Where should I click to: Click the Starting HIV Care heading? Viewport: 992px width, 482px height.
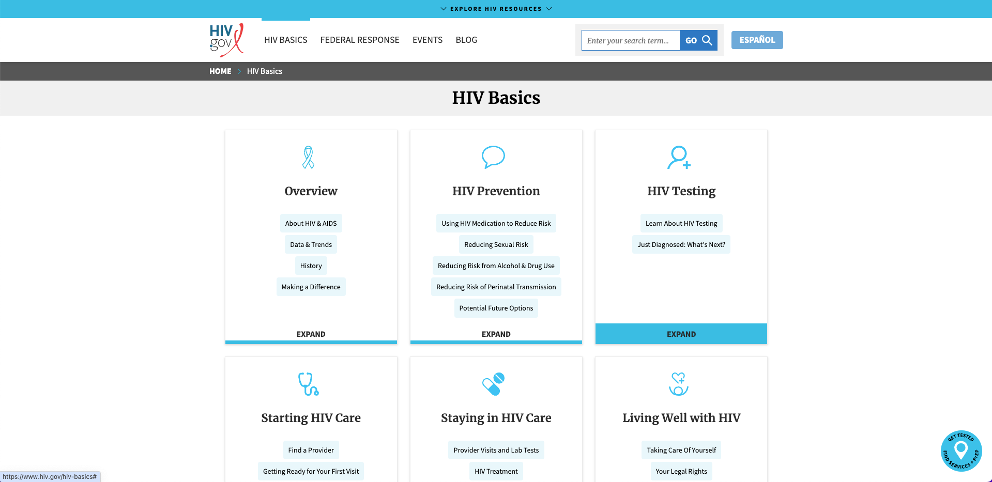311,418
